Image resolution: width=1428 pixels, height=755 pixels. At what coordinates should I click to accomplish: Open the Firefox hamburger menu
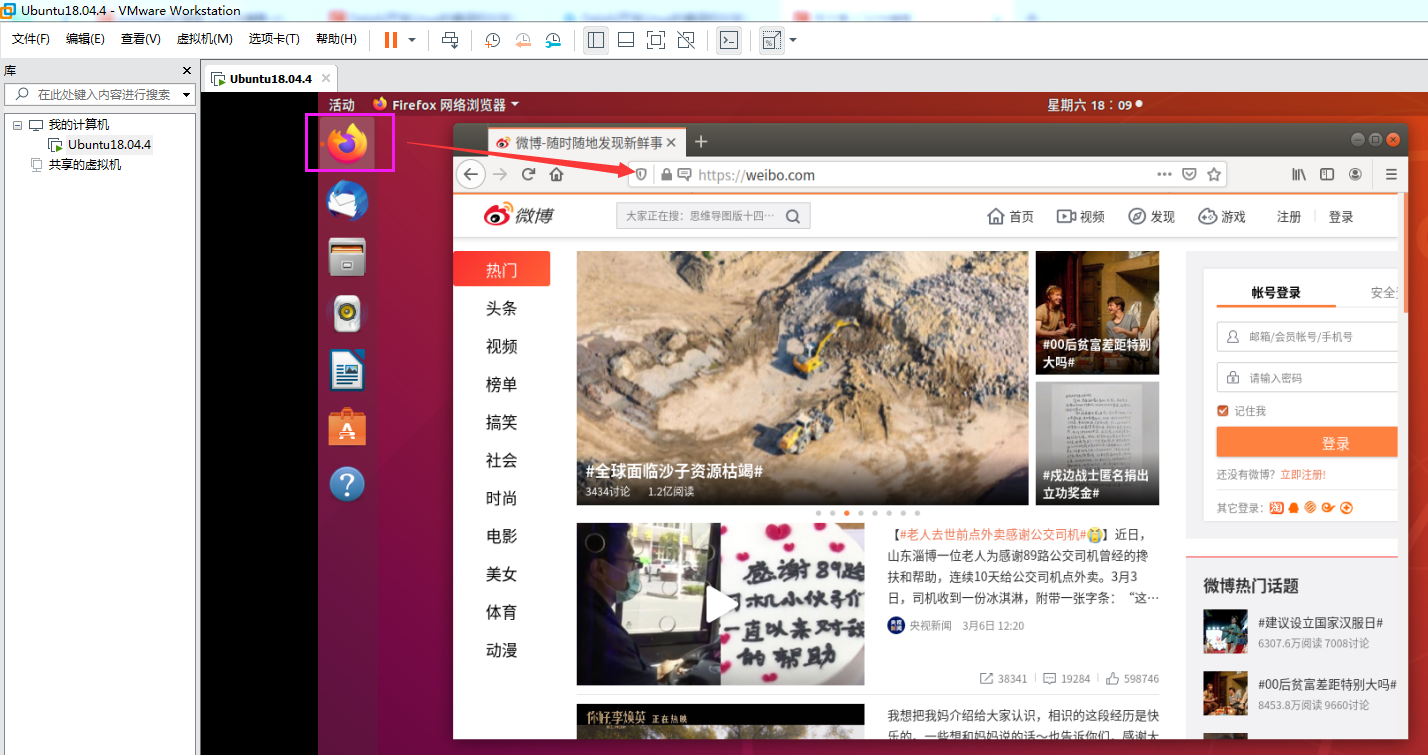(1391, 174)
